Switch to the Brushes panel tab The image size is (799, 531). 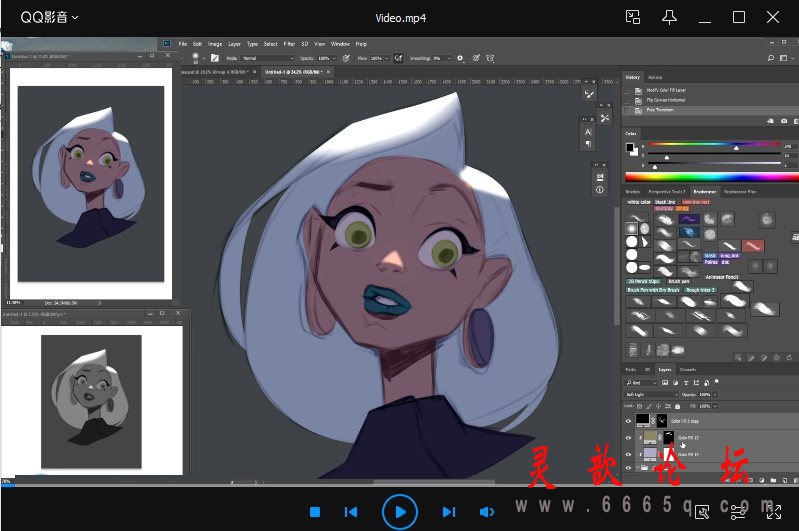pyautogui.click(x=632, y=192)
